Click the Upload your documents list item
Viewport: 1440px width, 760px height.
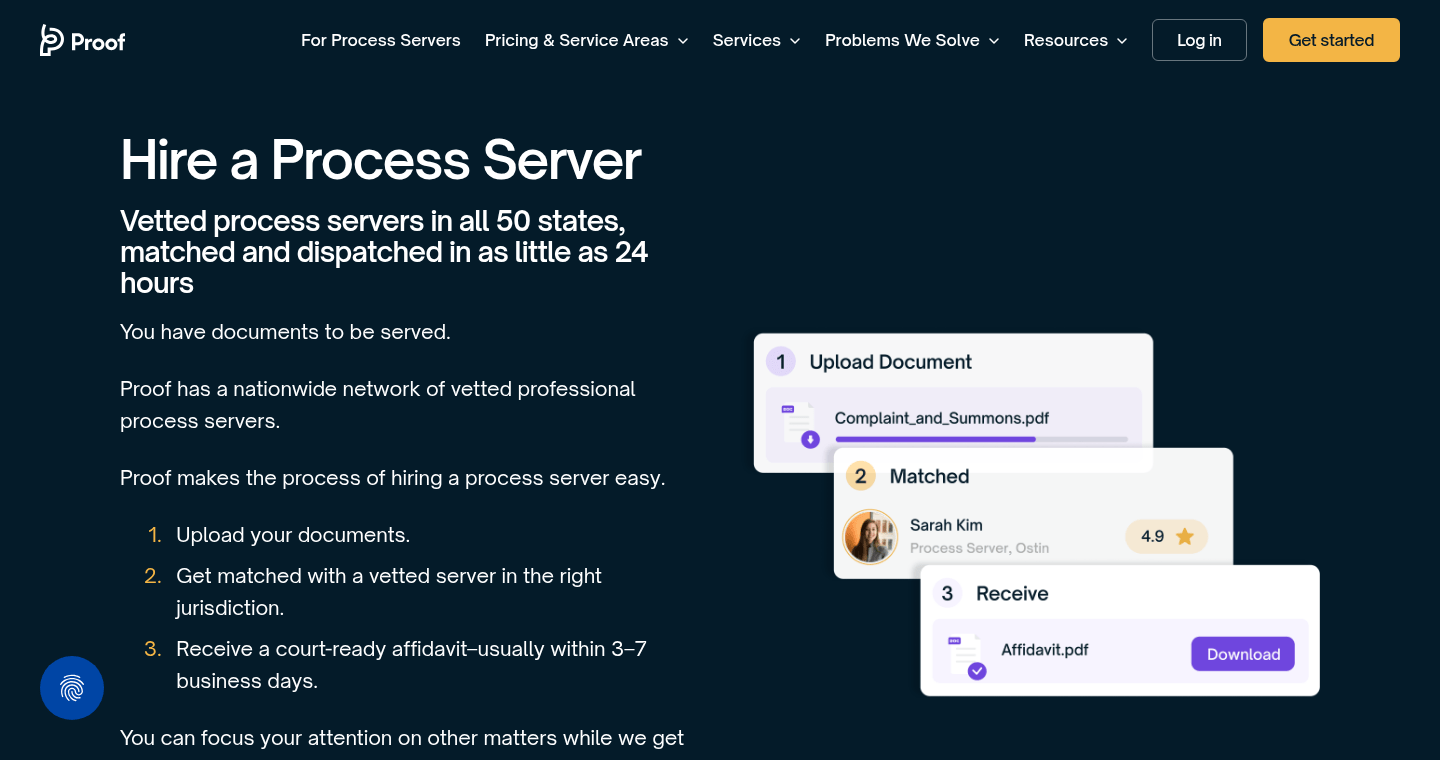click(293, 535)
